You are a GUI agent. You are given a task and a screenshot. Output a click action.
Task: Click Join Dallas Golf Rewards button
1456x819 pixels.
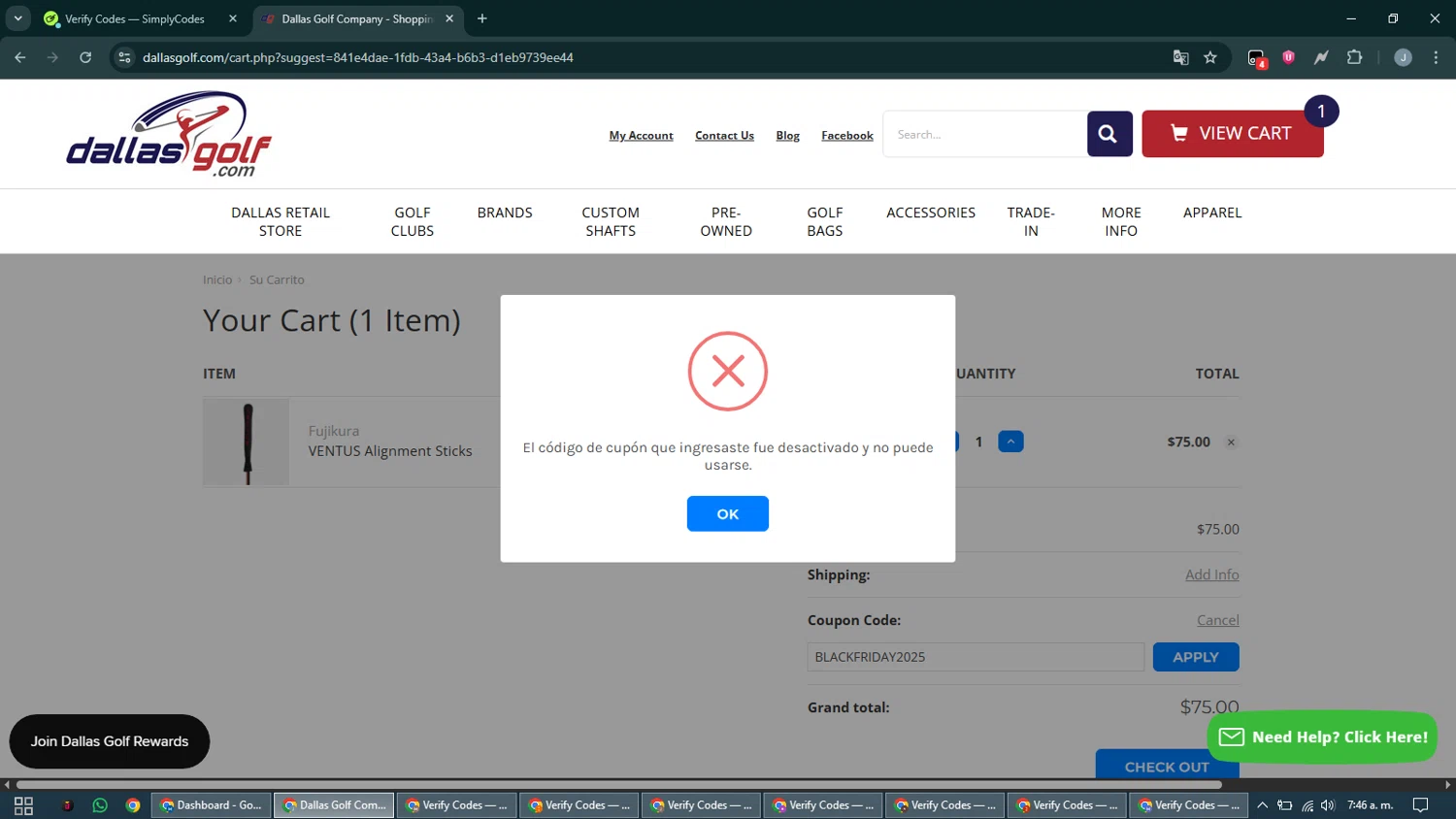(x=110, y=741)
